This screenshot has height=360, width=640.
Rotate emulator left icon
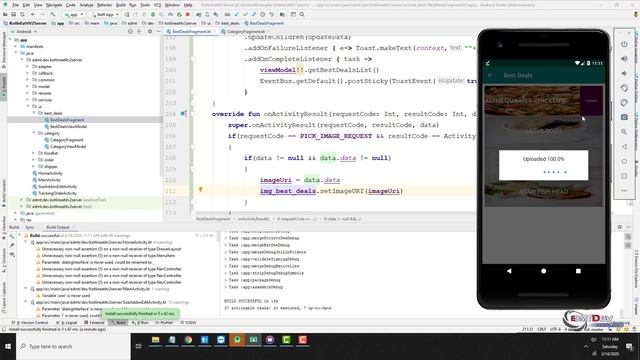624,88
